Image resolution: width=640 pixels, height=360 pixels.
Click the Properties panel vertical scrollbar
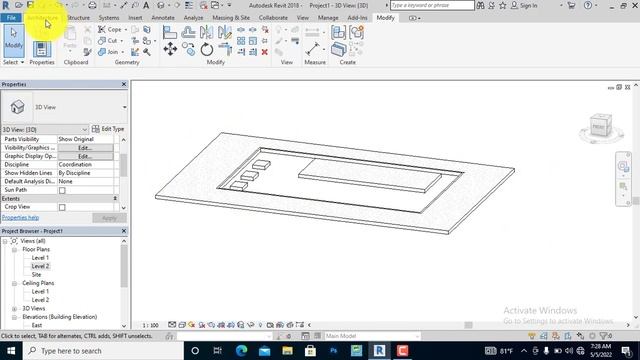(x=124, y=165)
